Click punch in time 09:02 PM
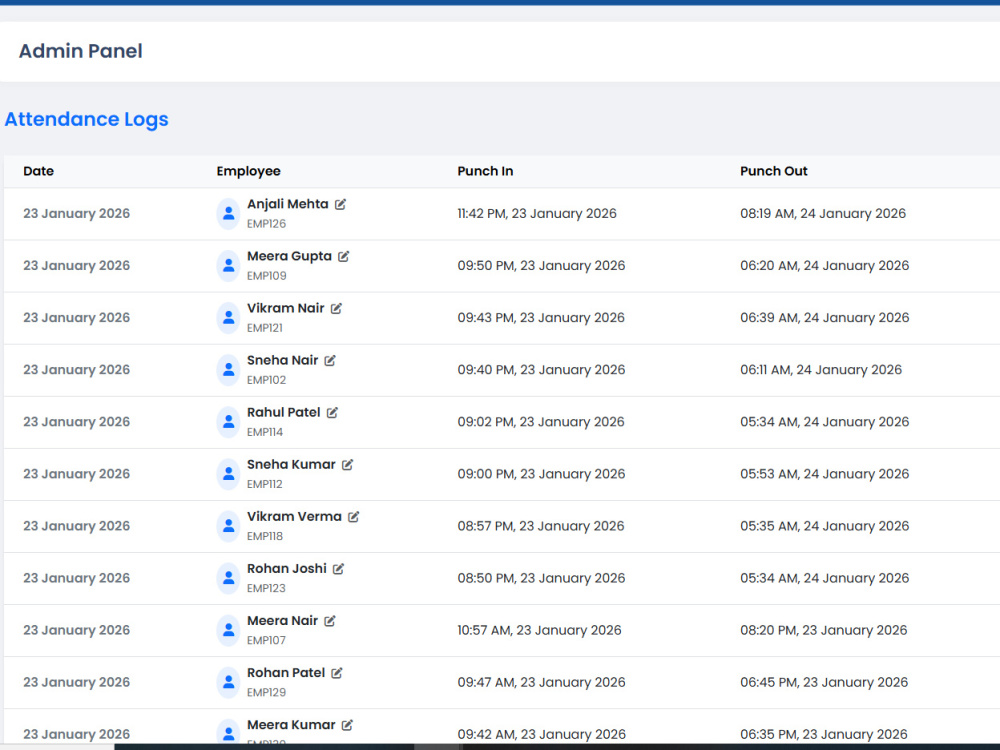1000x750 pixels. [x=541, y=422]
